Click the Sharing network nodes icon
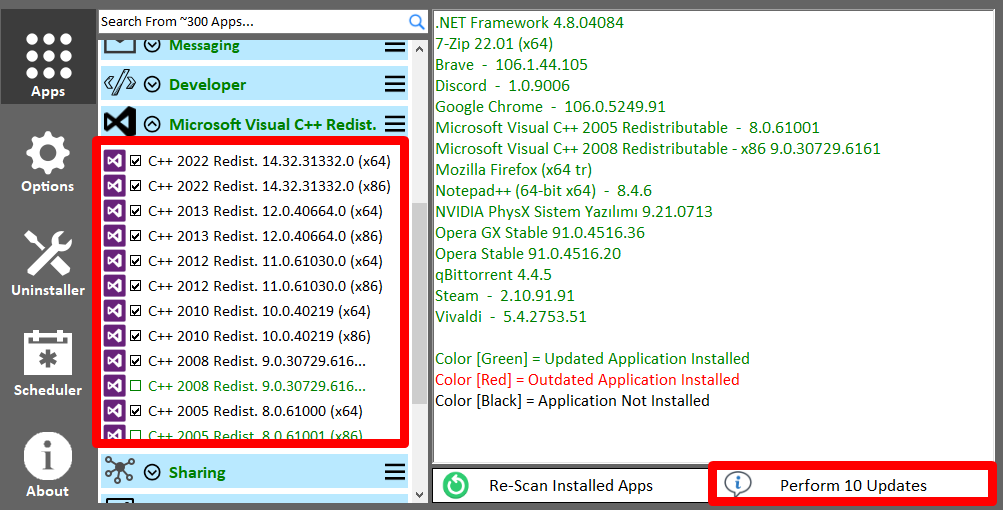This screenshot has height=510, width=1003. [120, 471]
